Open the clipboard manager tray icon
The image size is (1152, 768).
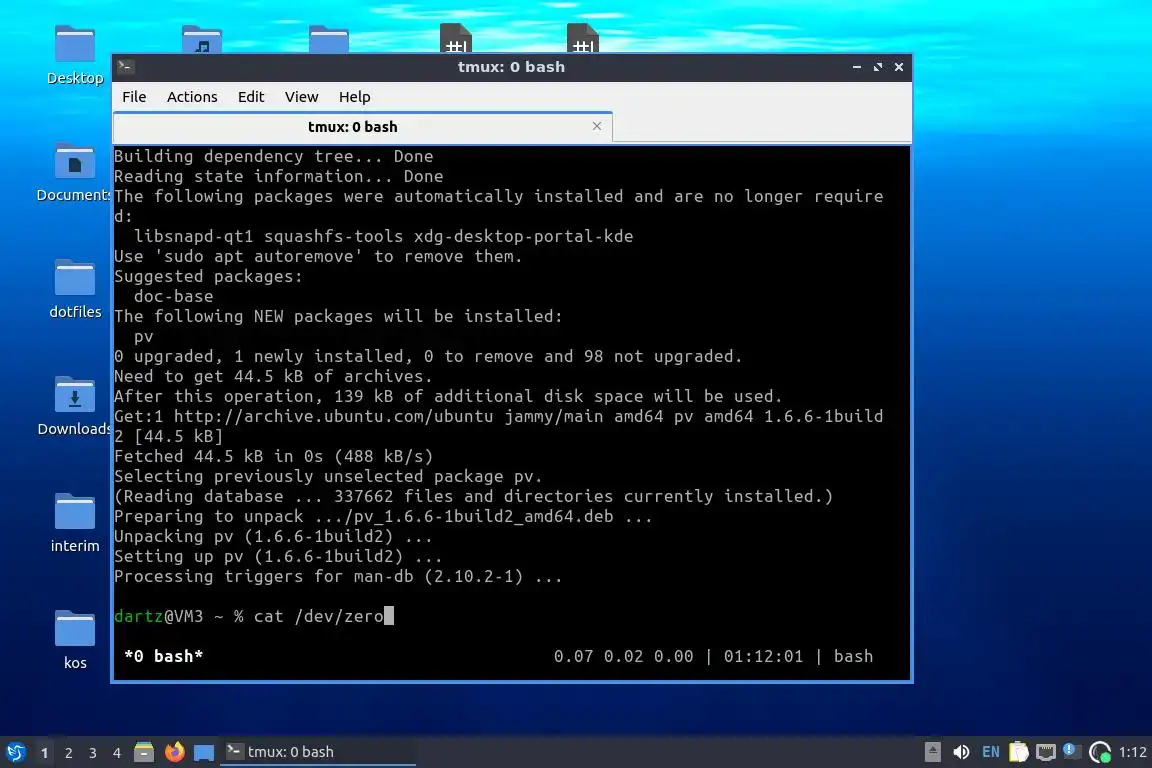click(1018, 752)
